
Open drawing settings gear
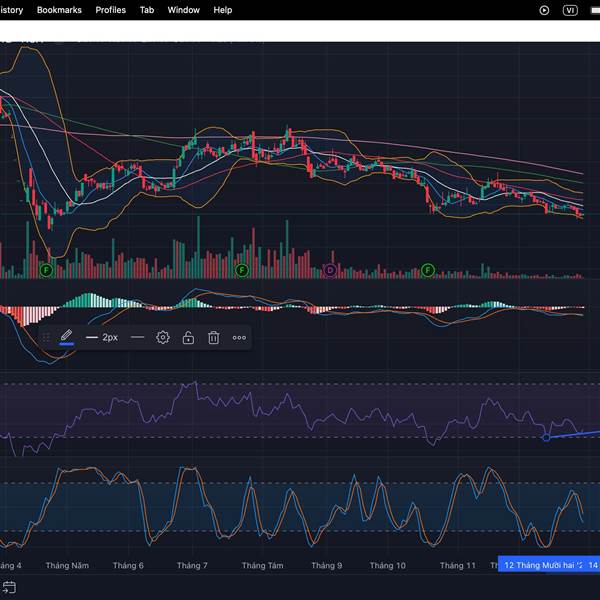(163, 337)
